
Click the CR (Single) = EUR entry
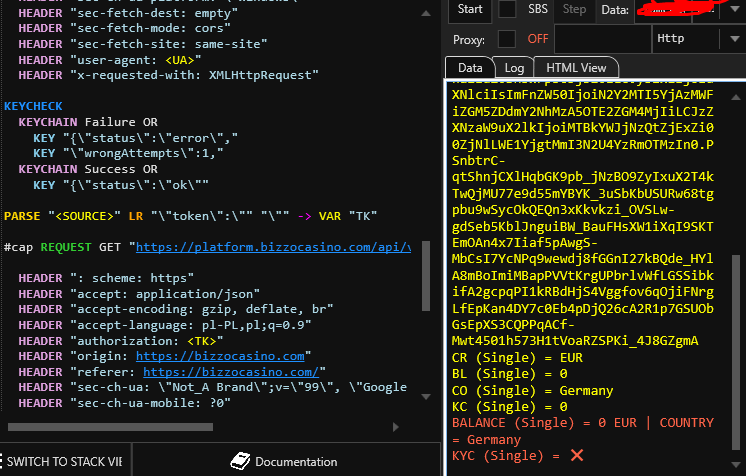(x=517, y=357)
